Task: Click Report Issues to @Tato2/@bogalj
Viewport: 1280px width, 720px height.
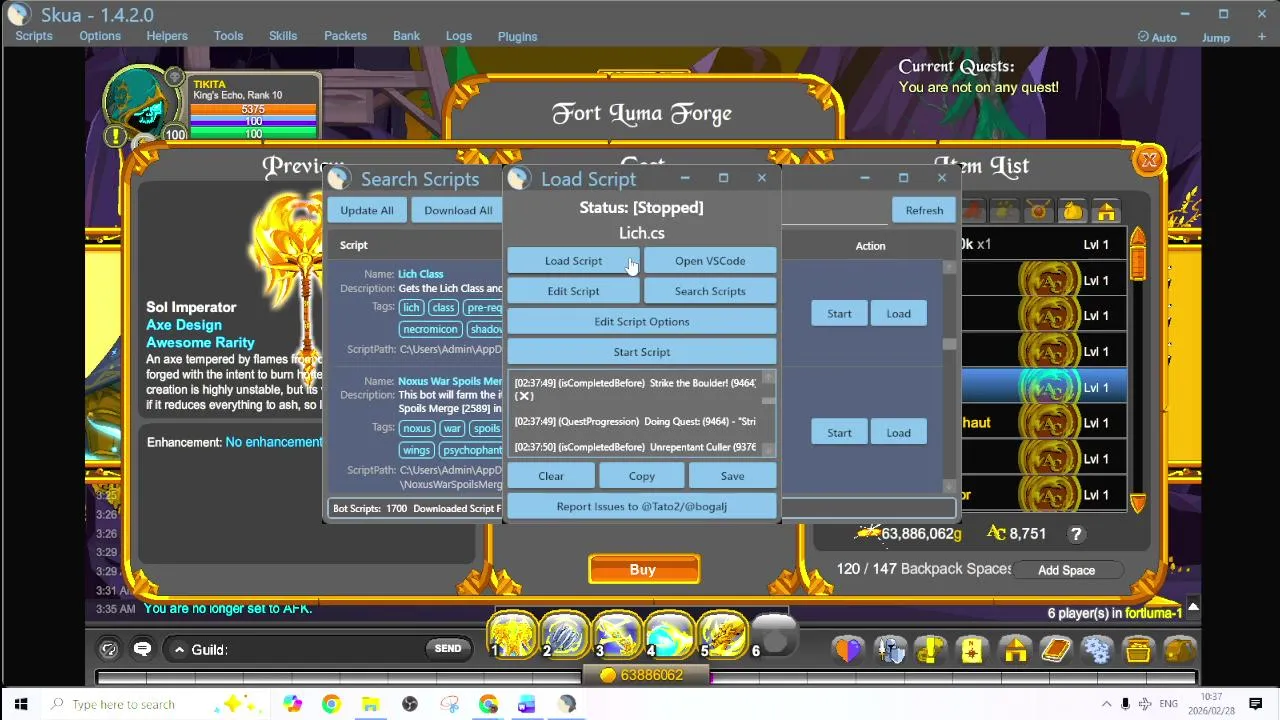Action: 642,506
